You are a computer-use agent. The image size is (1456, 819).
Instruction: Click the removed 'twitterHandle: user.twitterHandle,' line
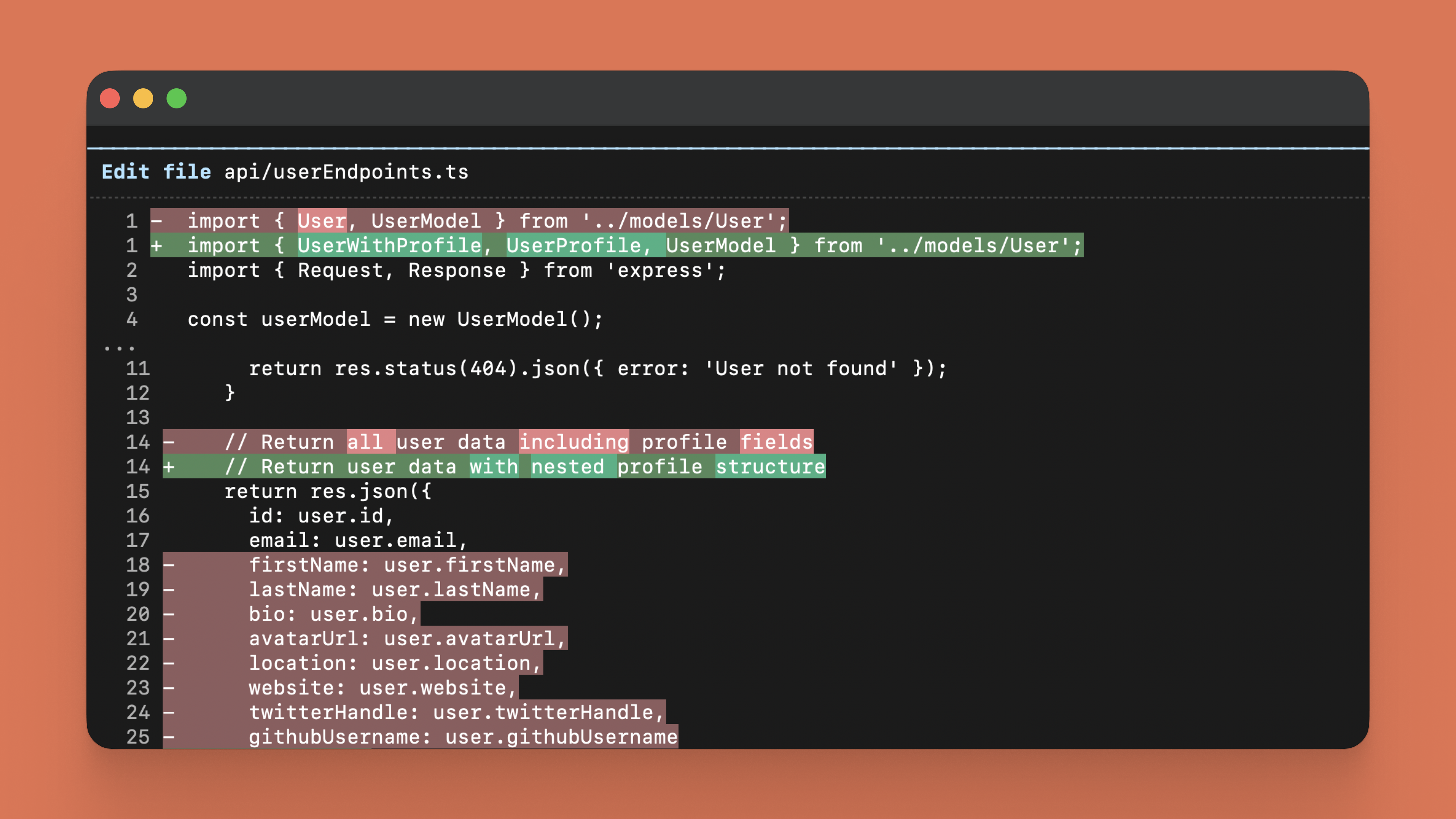(455, 712)
